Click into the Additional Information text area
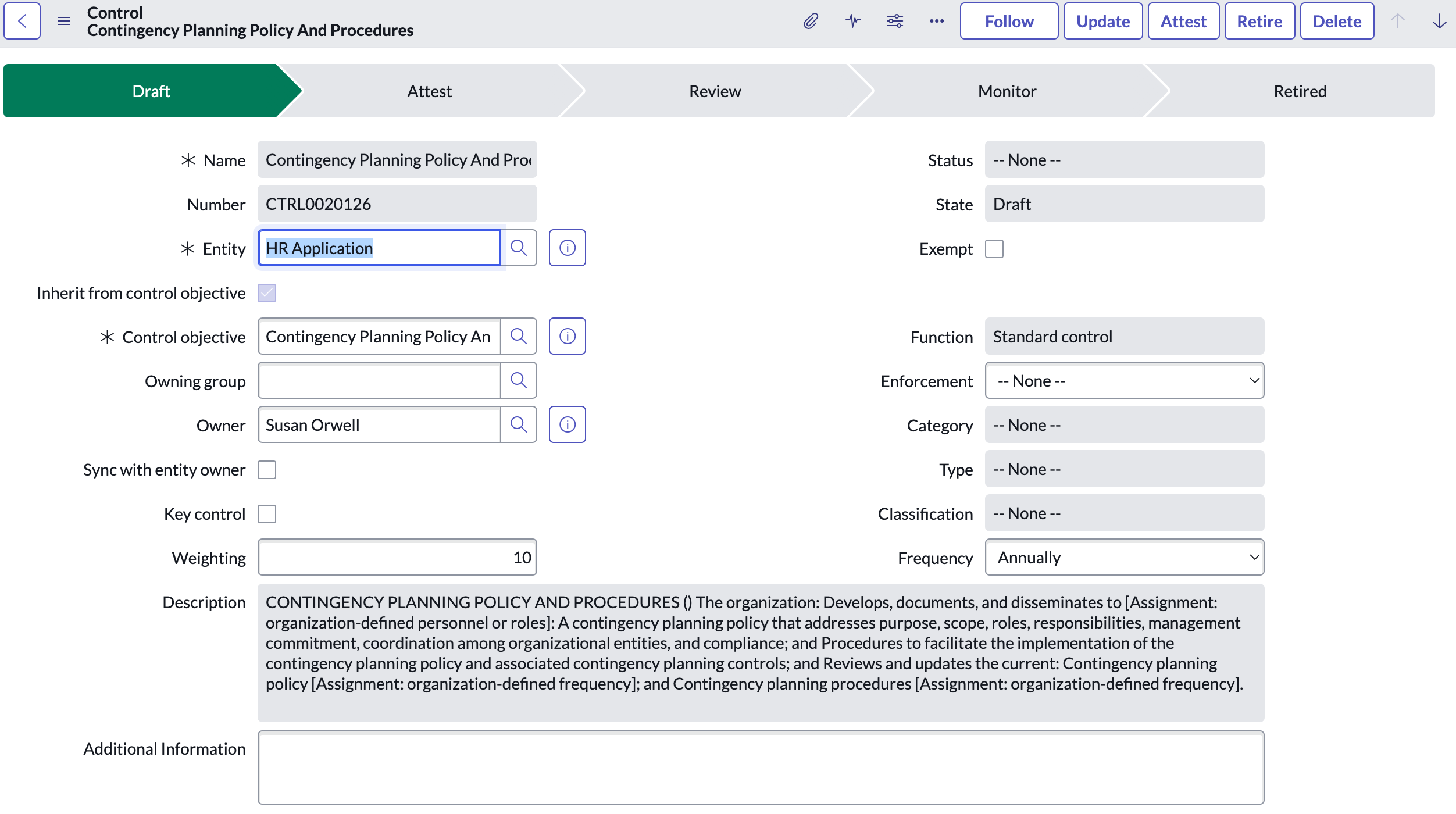Viewport: 1456px width, 814px height. click(761, 767)
